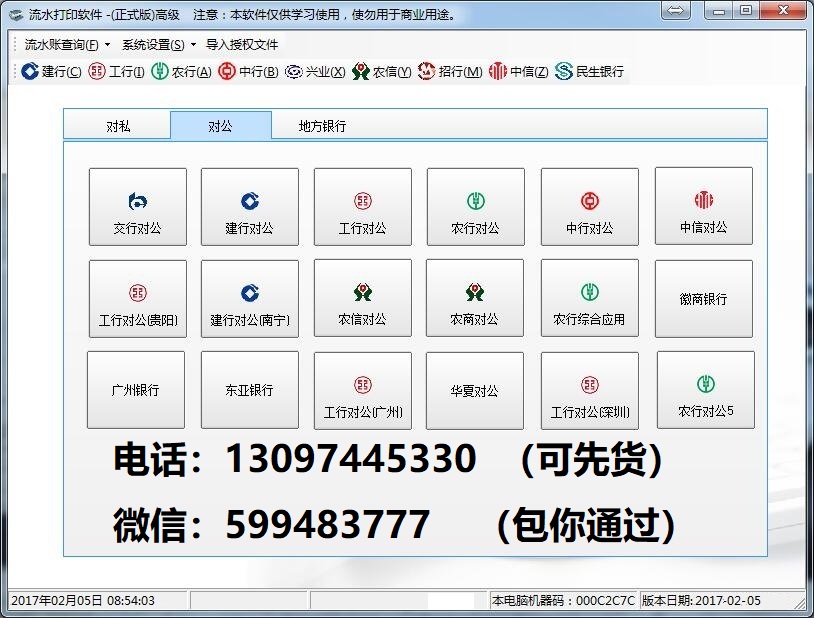Open the 广州银行 button
The width and height of the screenshot is (814, 618).
(x=135, y=389)
